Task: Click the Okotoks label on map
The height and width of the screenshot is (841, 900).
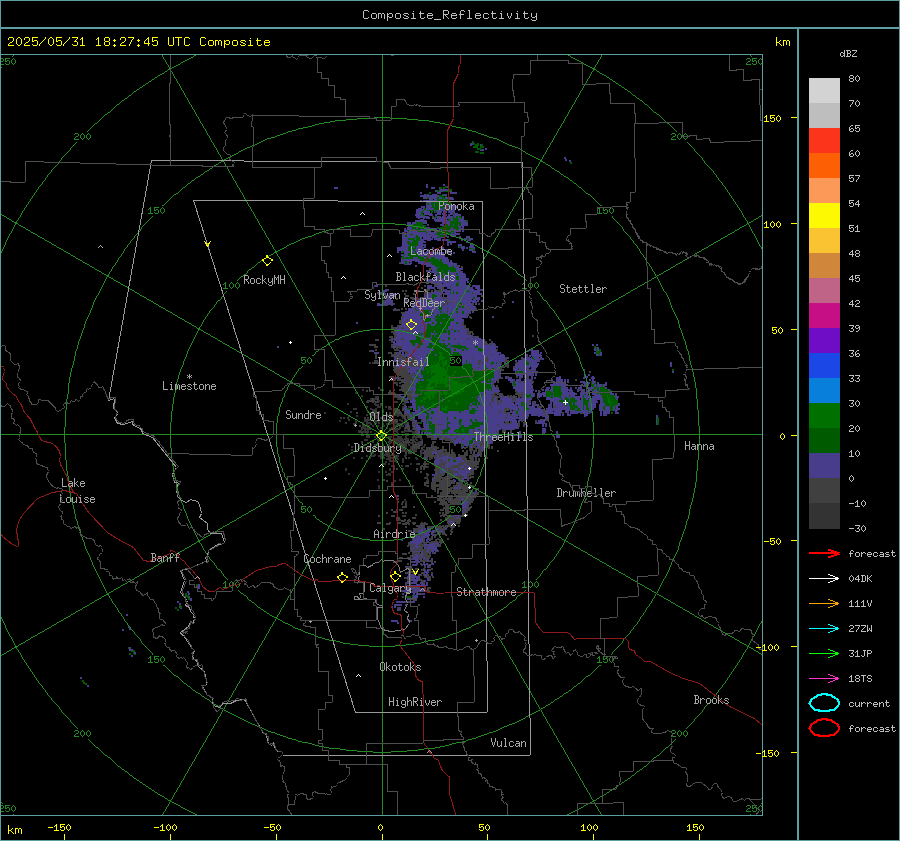Action: 400,667
